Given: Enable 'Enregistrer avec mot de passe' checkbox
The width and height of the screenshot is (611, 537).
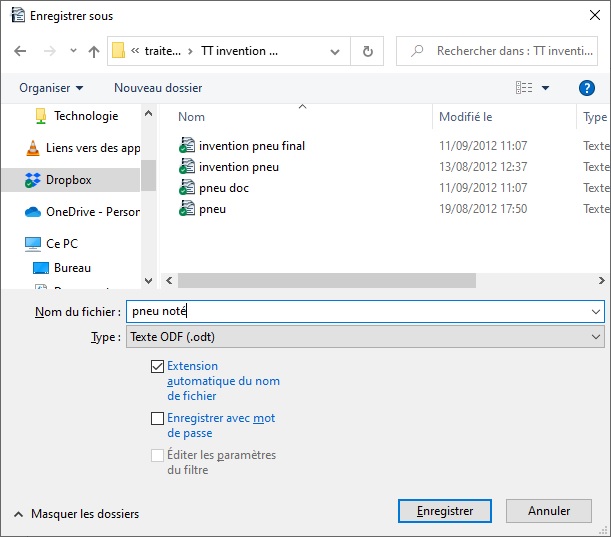Looking at the screenshot, I should point(157,419).
